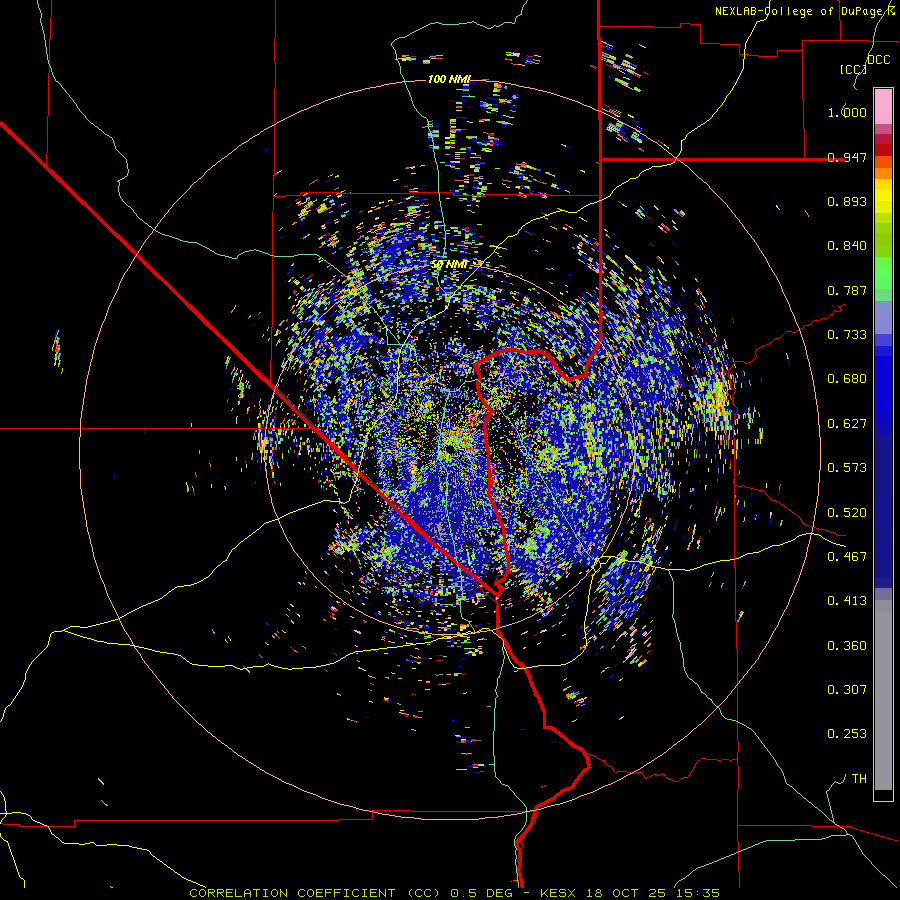Click the 15:35 timestamp in caption
This screenshot has width=900, height=900.
pos(696,893)
